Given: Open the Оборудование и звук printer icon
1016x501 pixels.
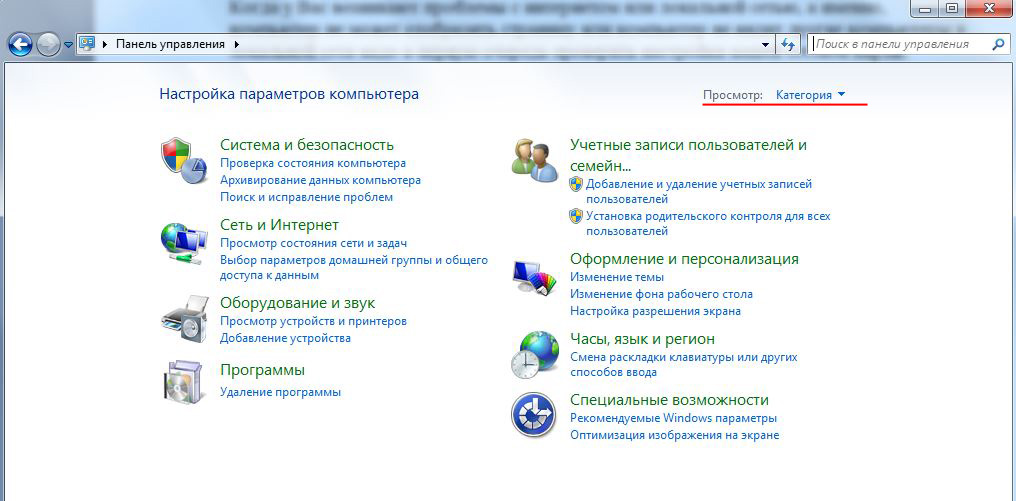Looking at the screenshot, I should pyautogui.click(x=185, y=318).
